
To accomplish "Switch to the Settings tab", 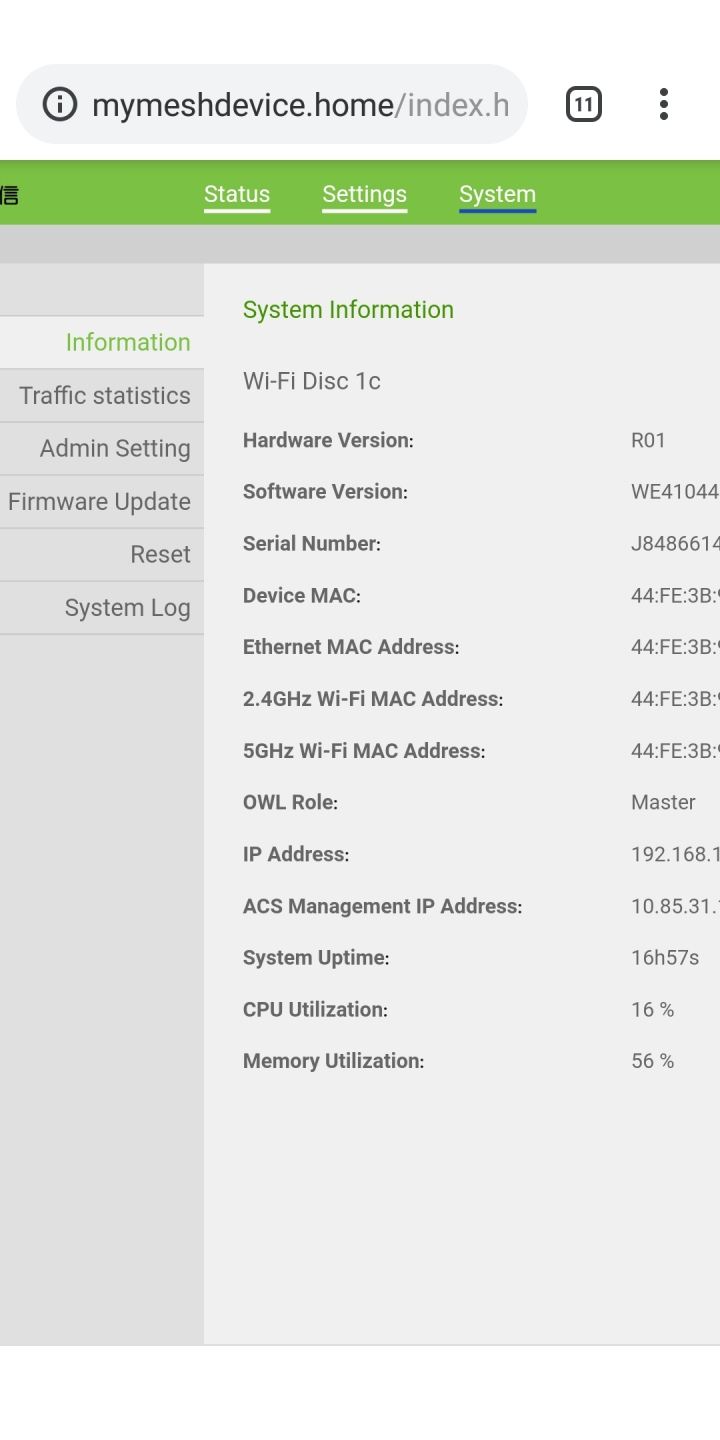I will point(364,194).
